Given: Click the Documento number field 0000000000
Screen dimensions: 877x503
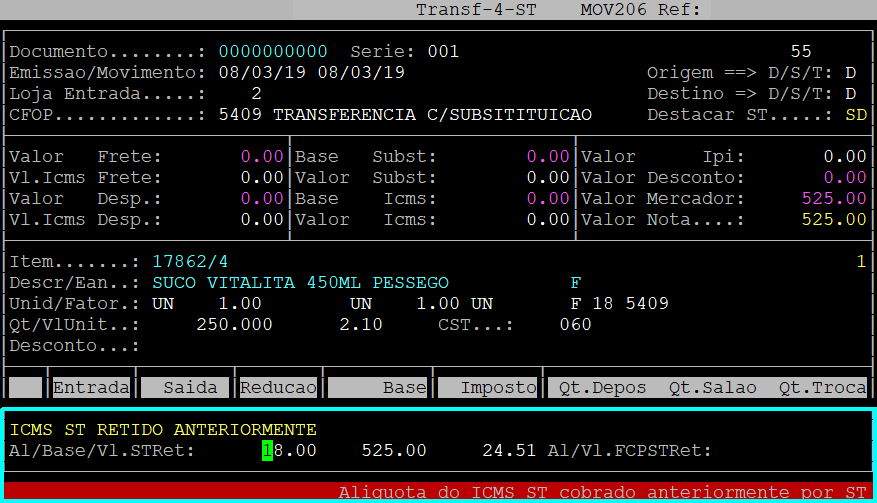Looking at the screenshot, I should pyautogui.click(x=273, y=51).
